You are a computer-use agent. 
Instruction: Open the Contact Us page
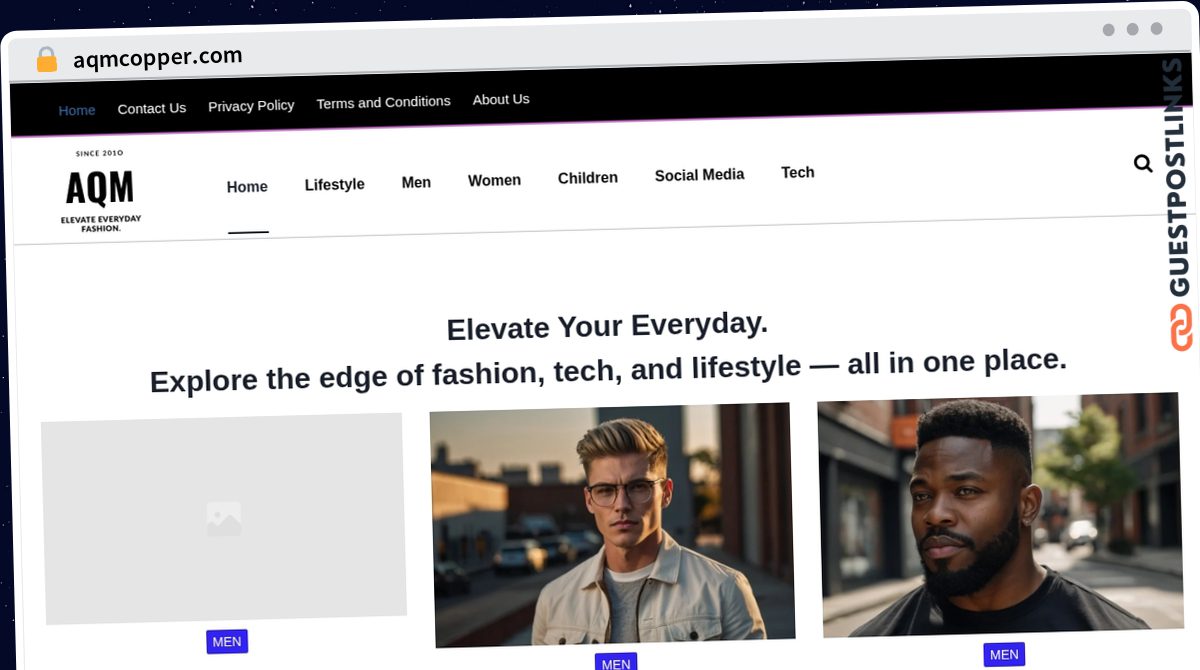tap(152, 108)
